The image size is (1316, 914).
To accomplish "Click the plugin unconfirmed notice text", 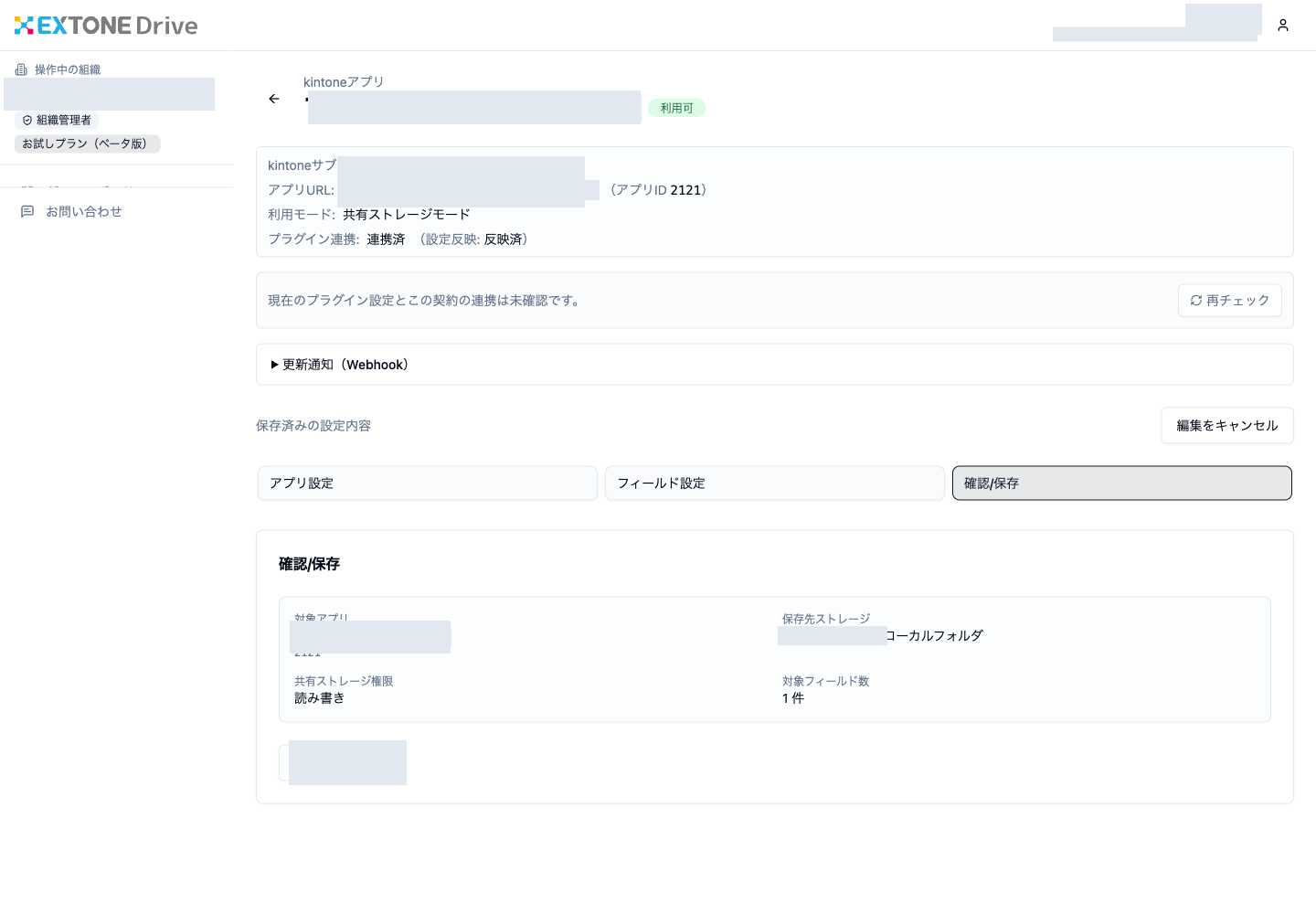I will pyautogui.click(x=426, y=301).
